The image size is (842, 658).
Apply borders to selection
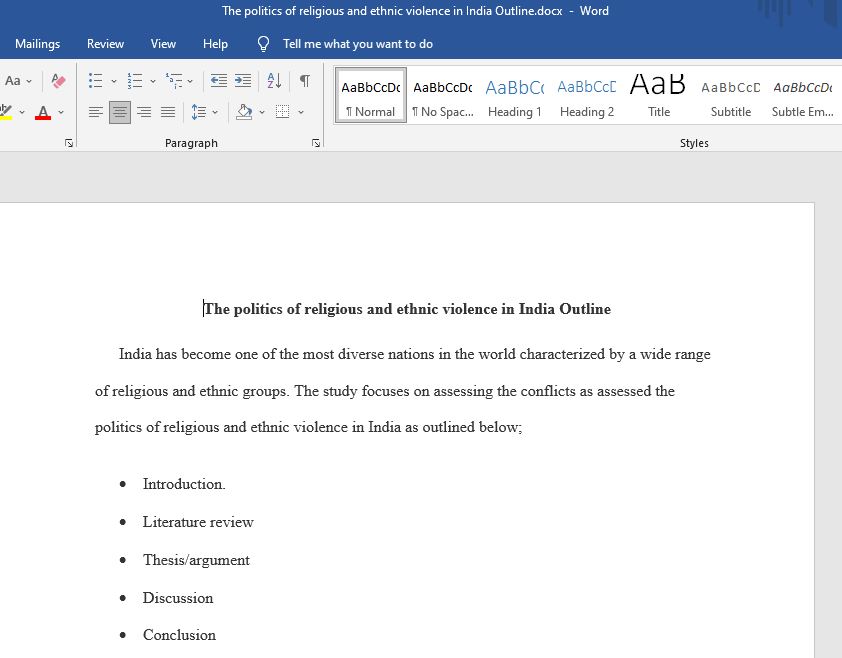[x=282, y=112]
